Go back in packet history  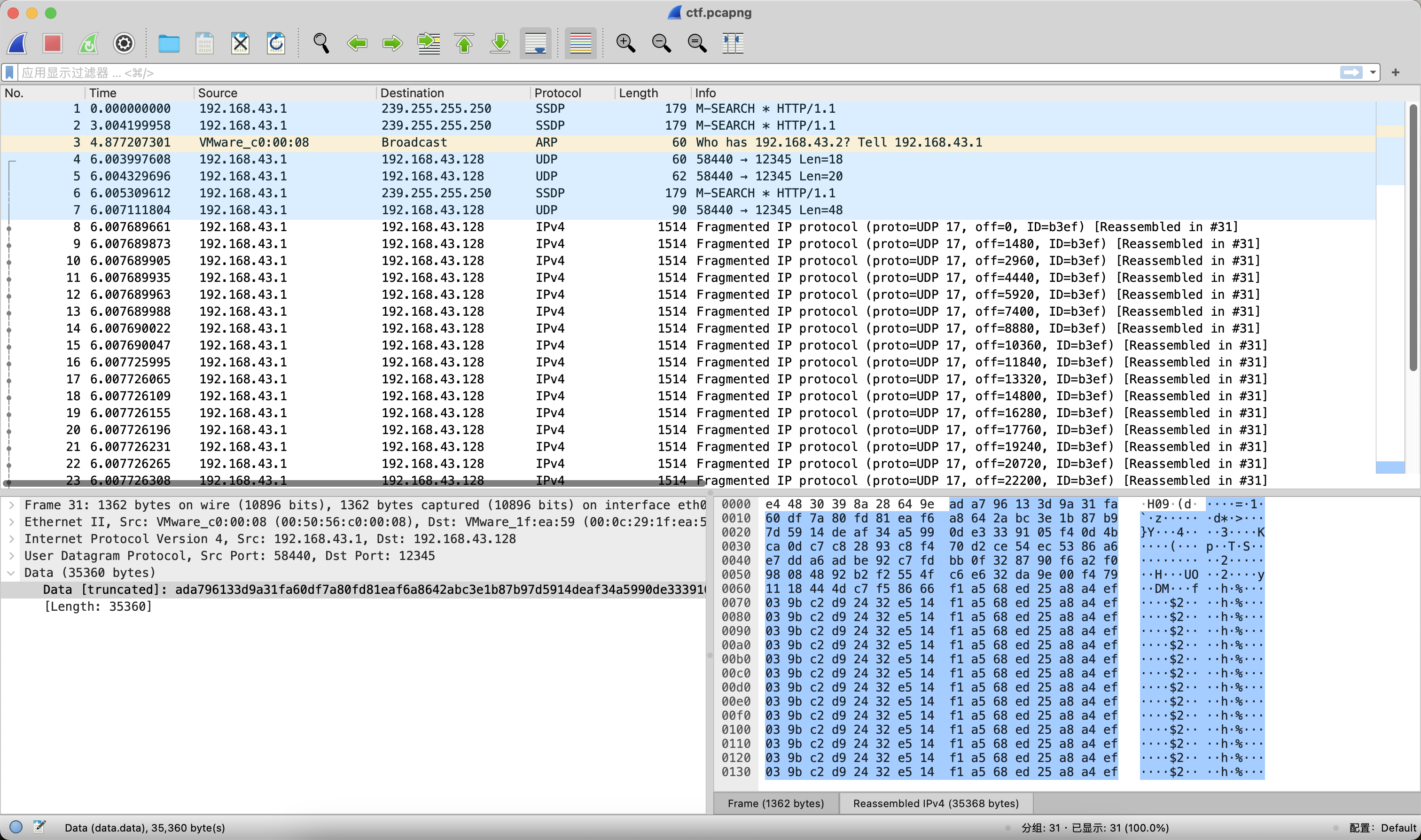click(357, 43)
